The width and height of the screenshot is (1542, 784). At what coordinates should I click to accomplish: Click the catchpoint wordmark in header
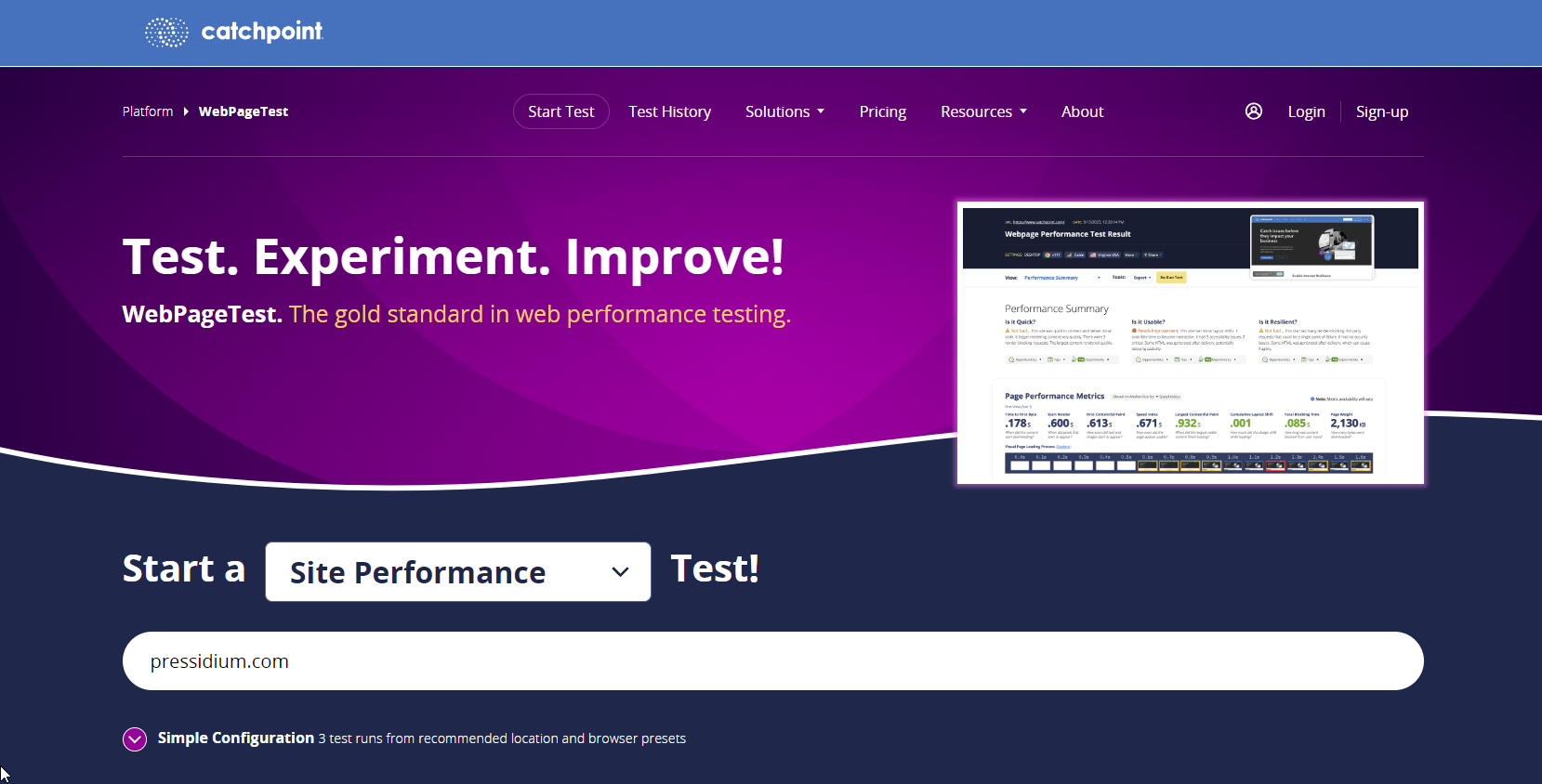[262, 32]
